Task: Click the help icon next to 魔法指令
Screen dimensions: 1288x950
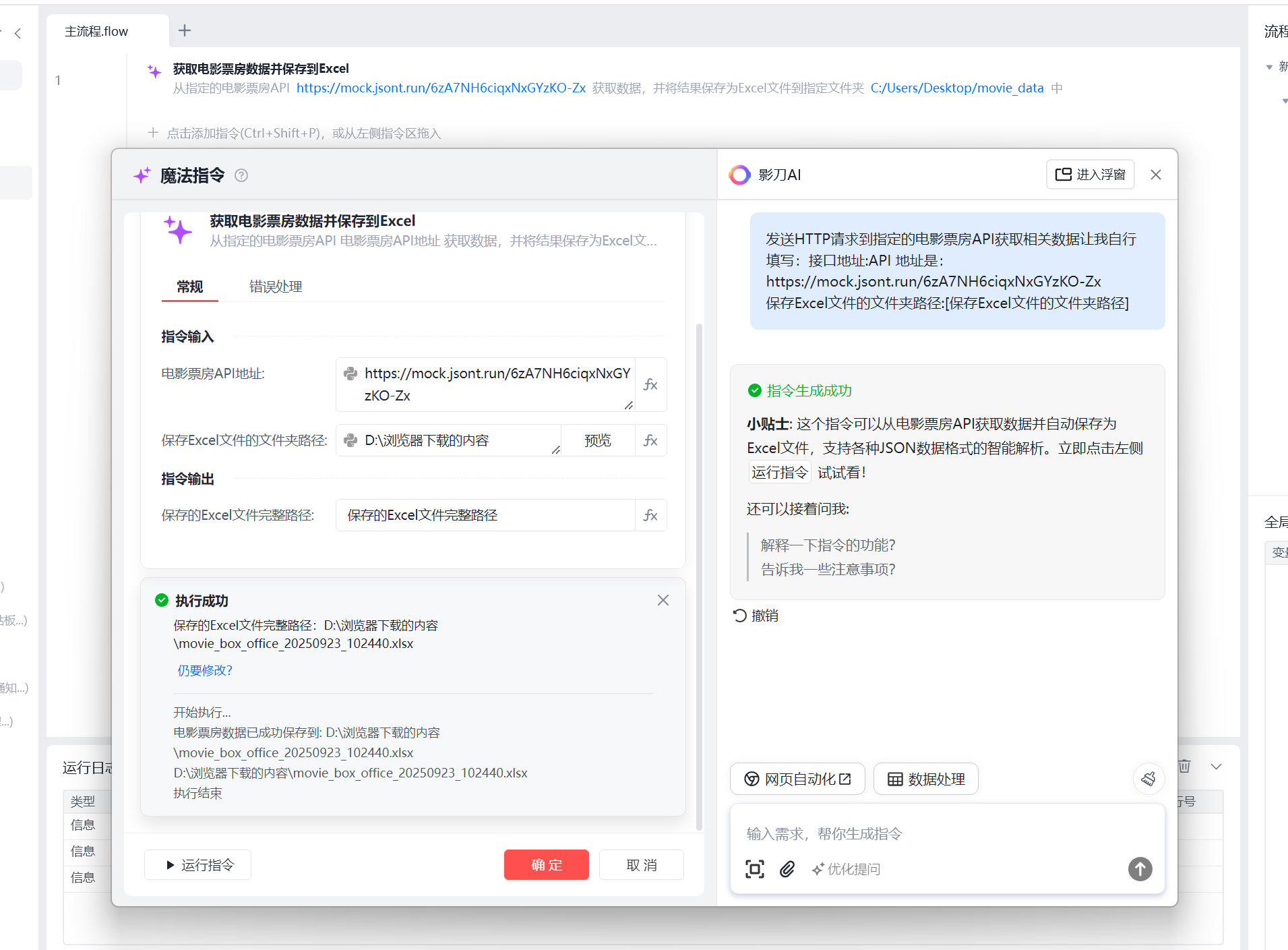Action: (241, 175)
